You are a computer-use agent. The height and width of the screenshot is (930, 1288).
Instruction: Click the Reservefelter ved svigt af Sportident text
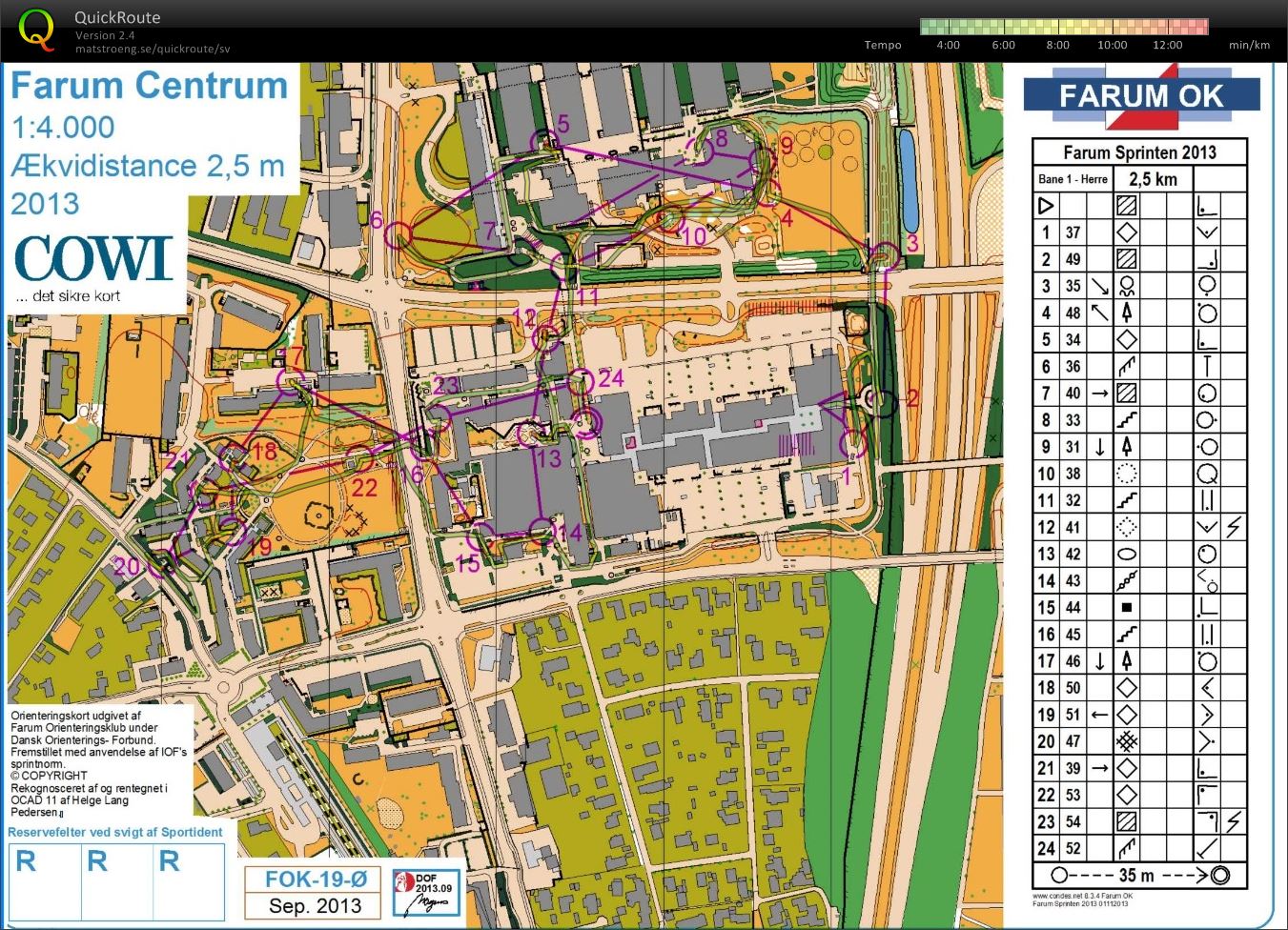115,832
